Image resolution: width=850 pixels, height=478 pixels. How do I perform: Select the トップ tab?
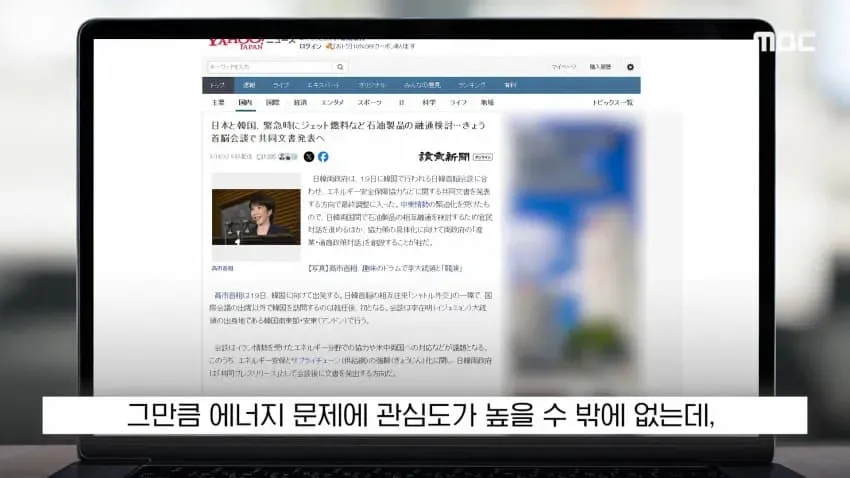pos(217,85)
